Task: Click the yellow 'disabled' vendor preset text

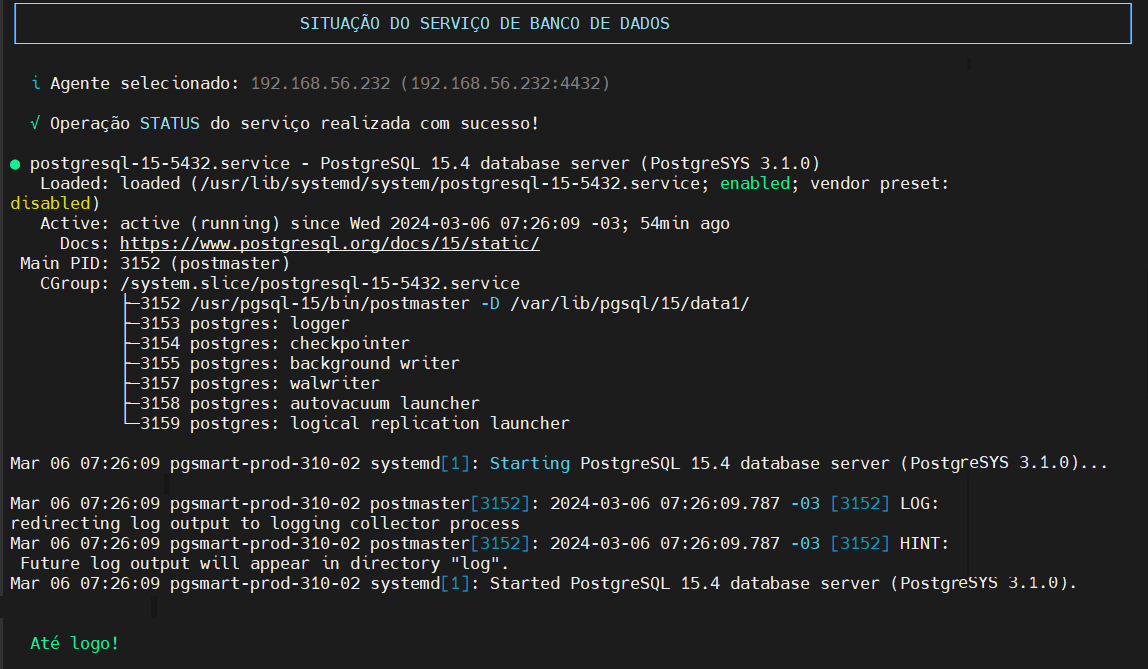Action: (x=50, y=203)
